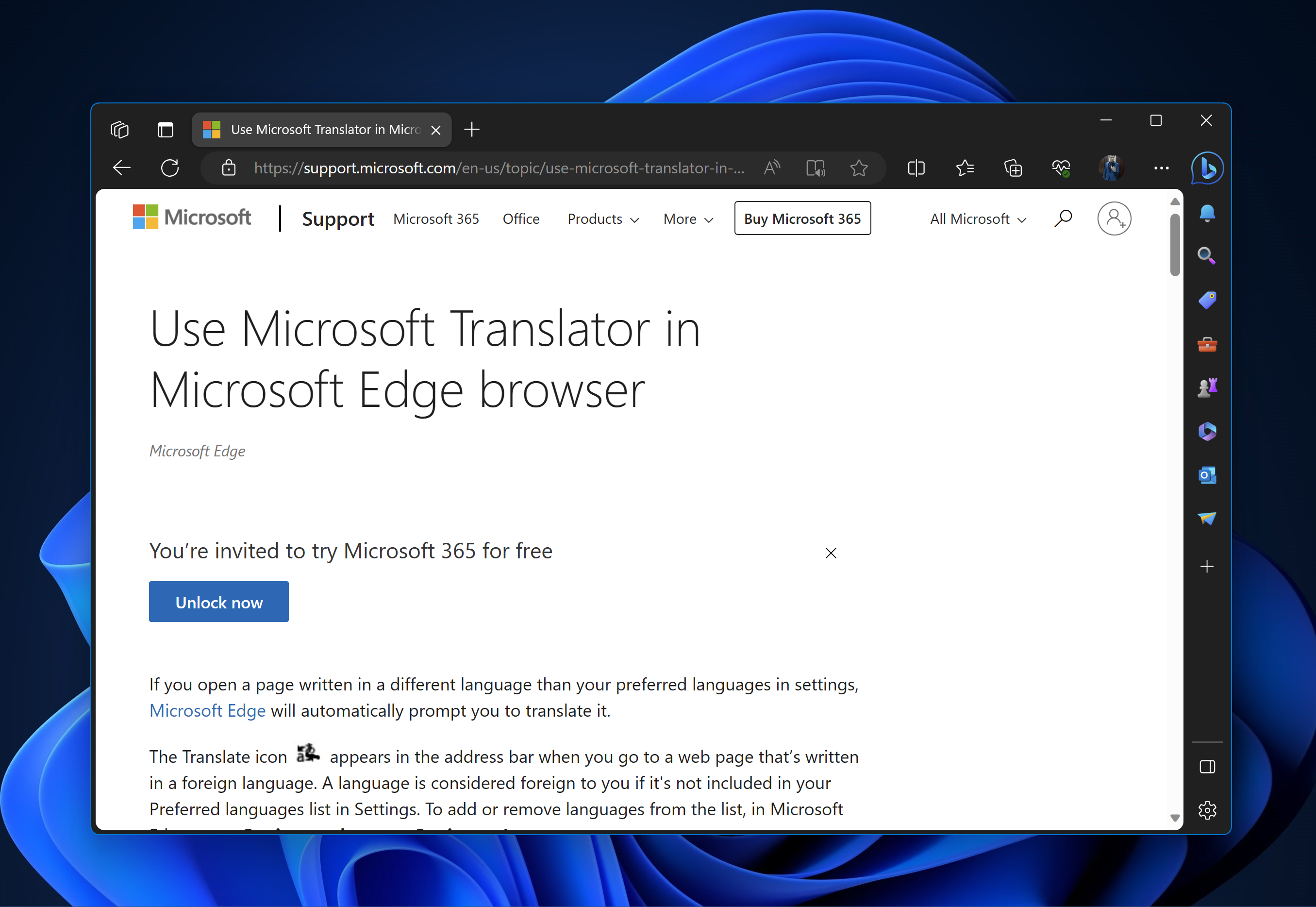The width and height of the screenshot is (1316, 907).
Task: Open a new tab with plus button
Action: pos(472,130)
